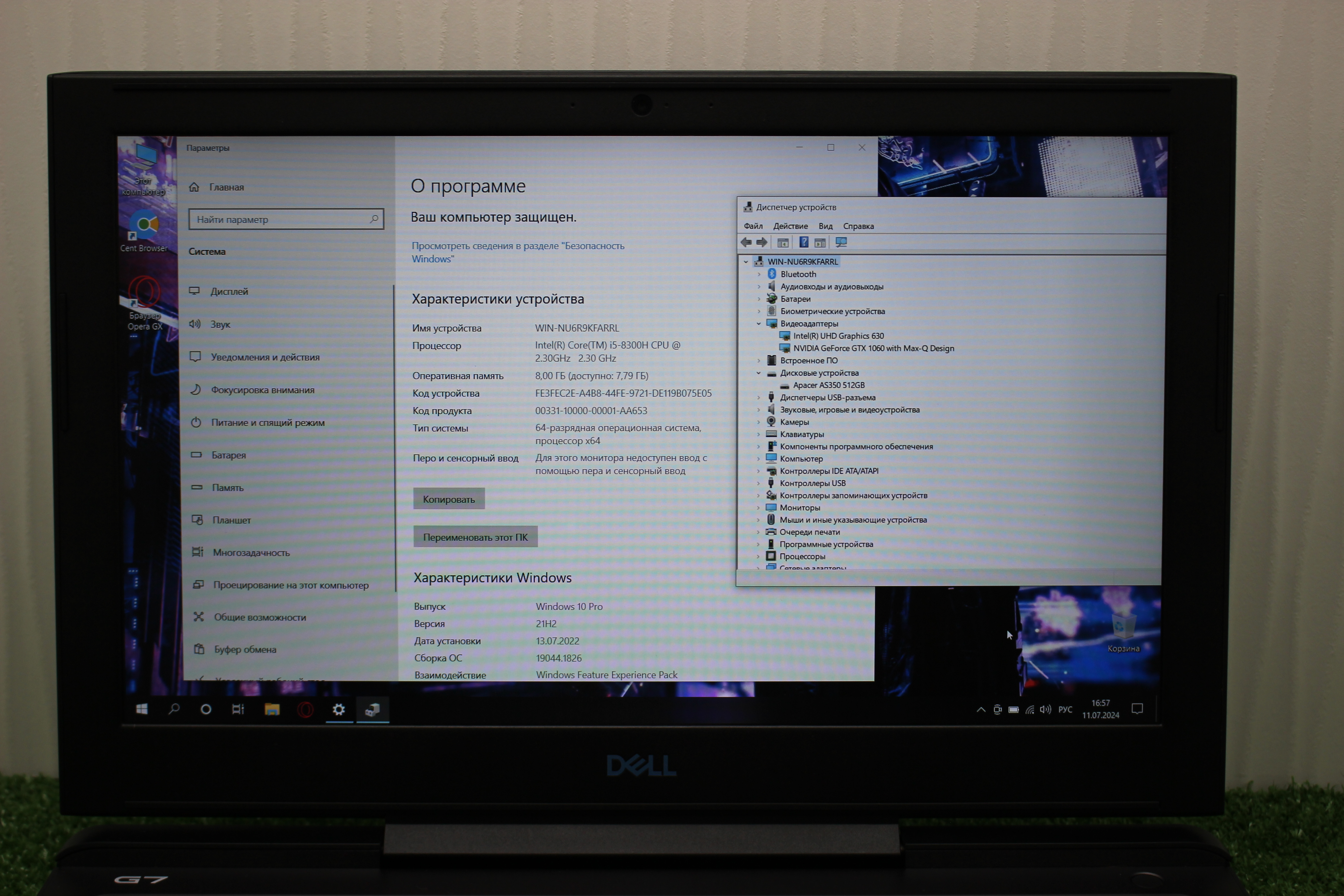Click File Explorer icon in taskbar
The height and width of the screenshot is (896, 1344).
[x=272, y=709]
